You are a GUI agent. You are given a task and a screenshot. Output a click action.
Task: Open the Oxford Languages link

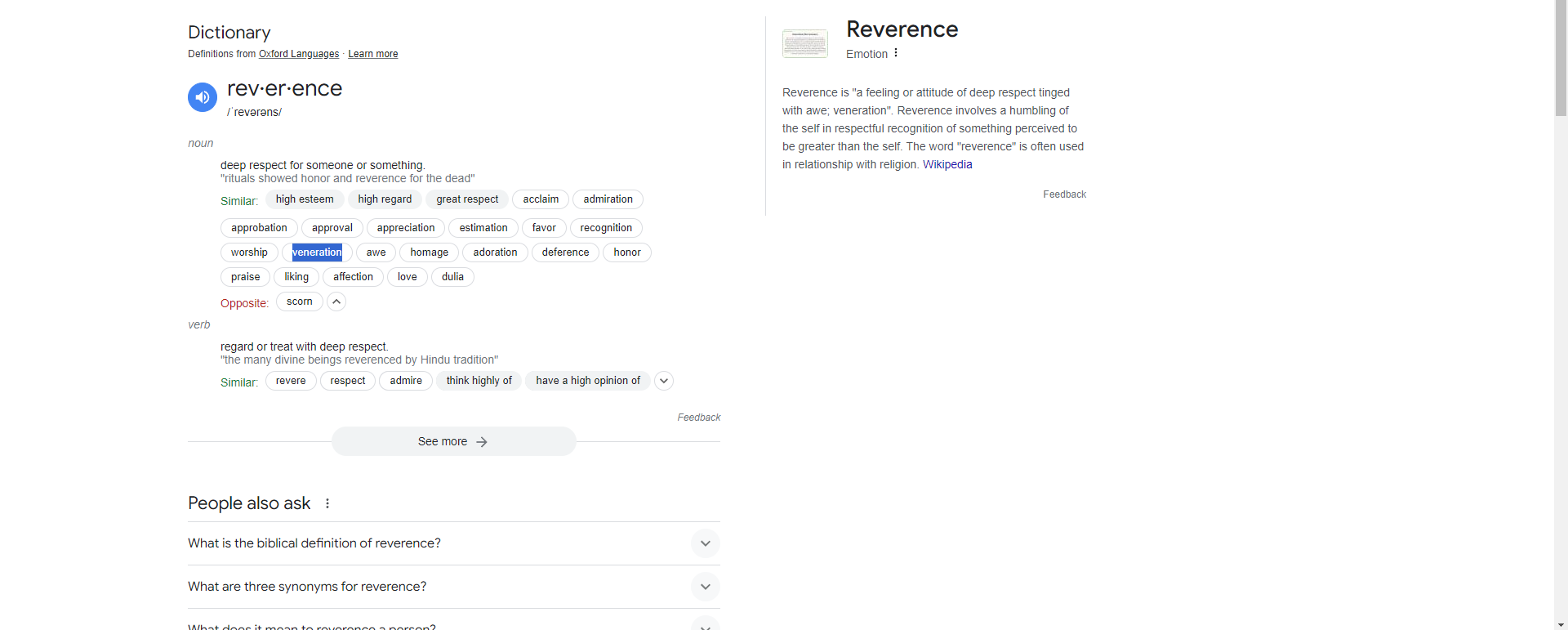299,54
